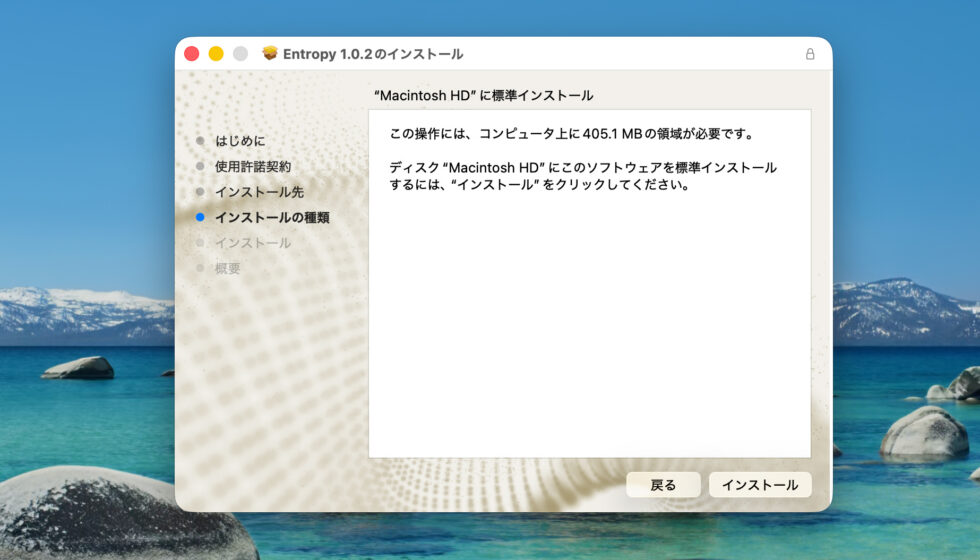
Task: Click the heading “Macintosh HD” に標準インストール
Action: (x=484, y=96)
